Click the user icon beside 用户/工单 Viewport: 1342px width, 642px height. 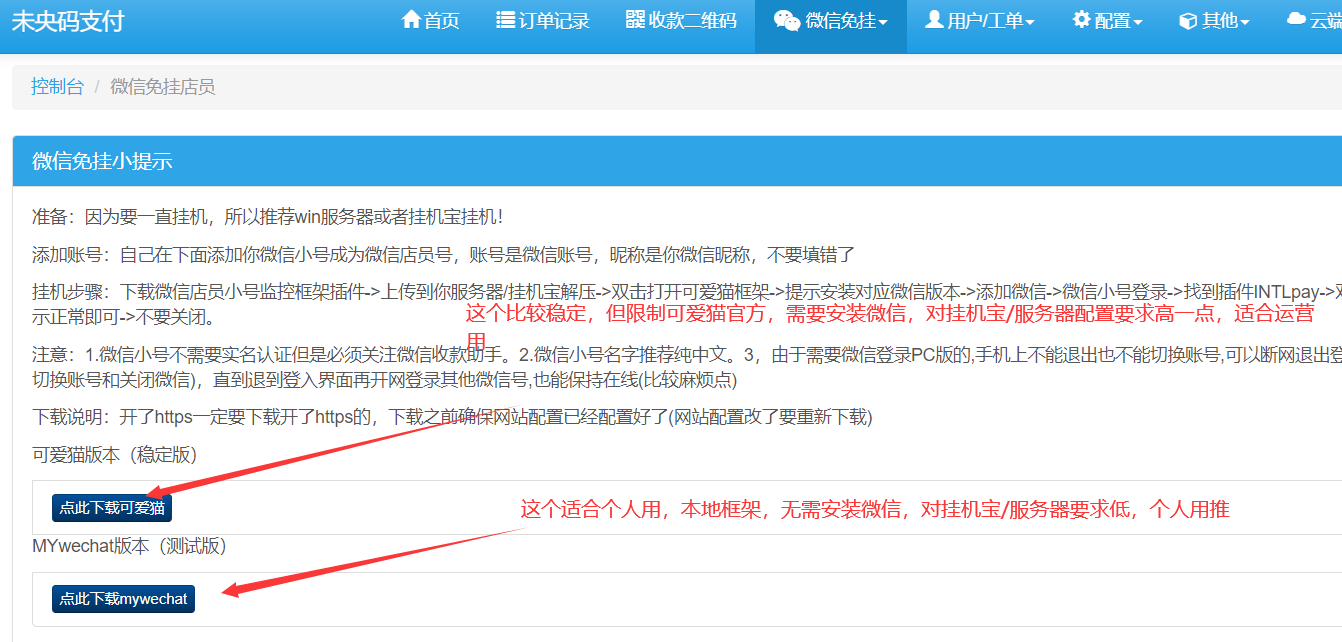coord(934,20)
